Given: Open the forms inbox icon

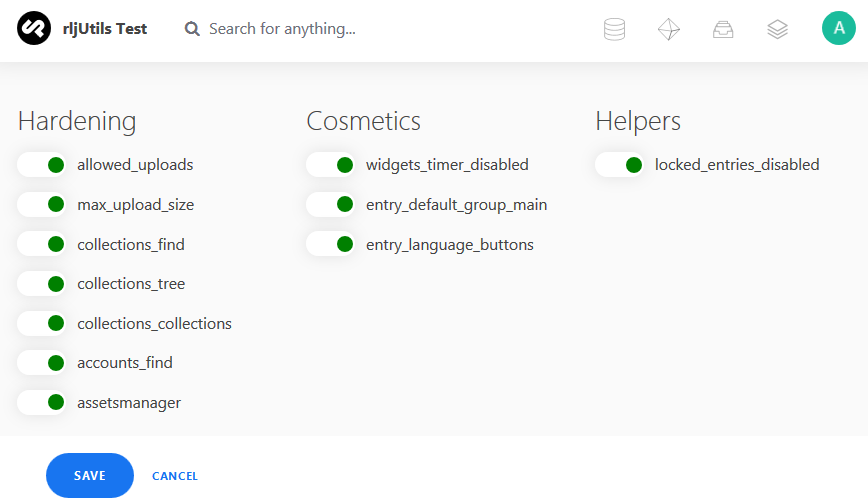Looking at the screenshot, I should pos(723,29).
